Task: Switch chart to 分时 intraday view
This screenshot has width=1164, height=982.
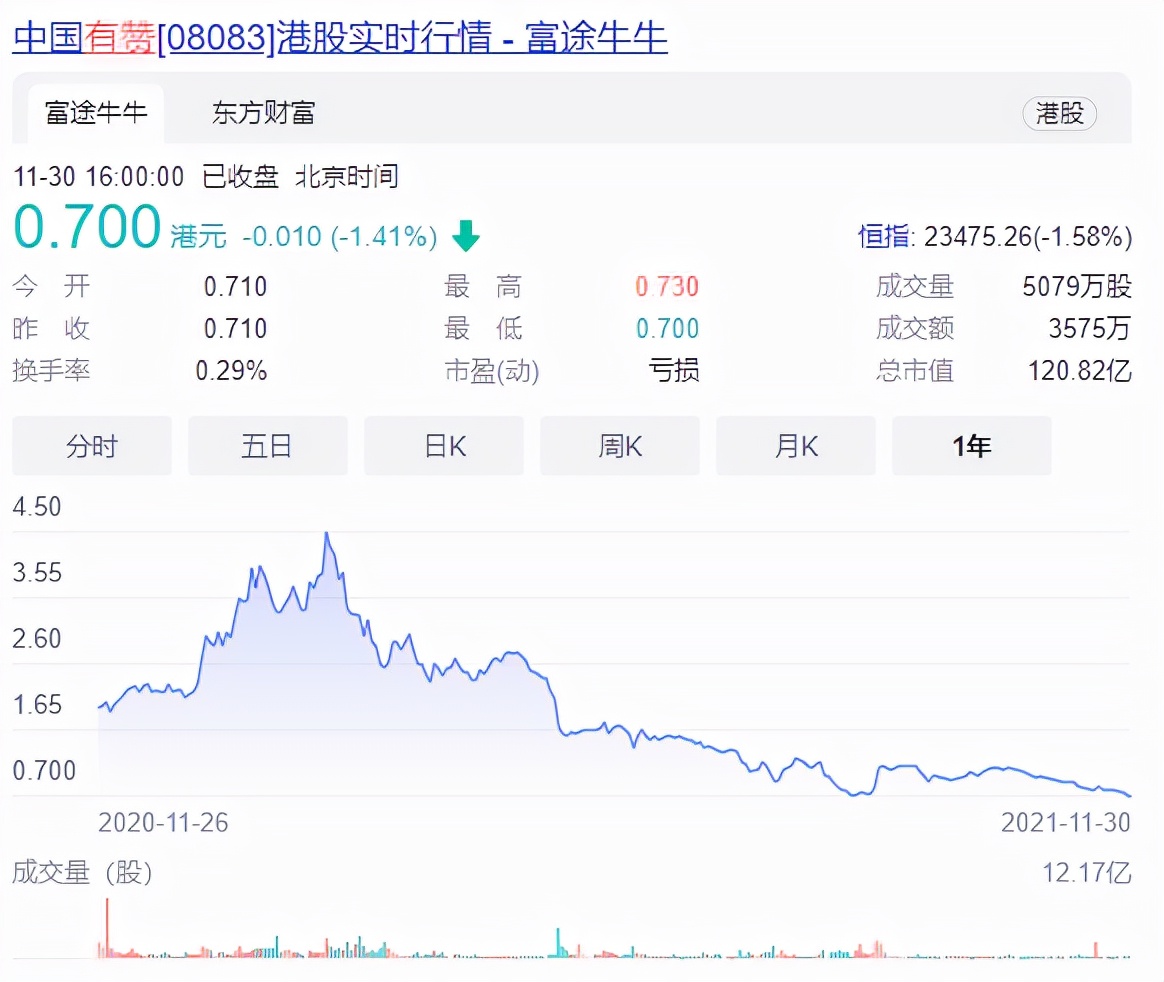Action: click(x=91, y=446)
